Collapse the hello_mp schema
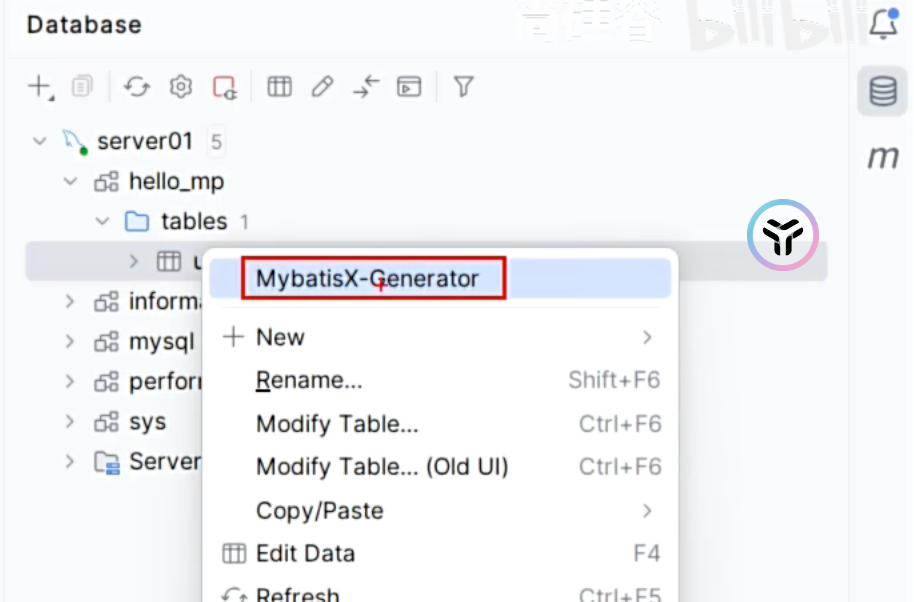 tap(71, 181)
